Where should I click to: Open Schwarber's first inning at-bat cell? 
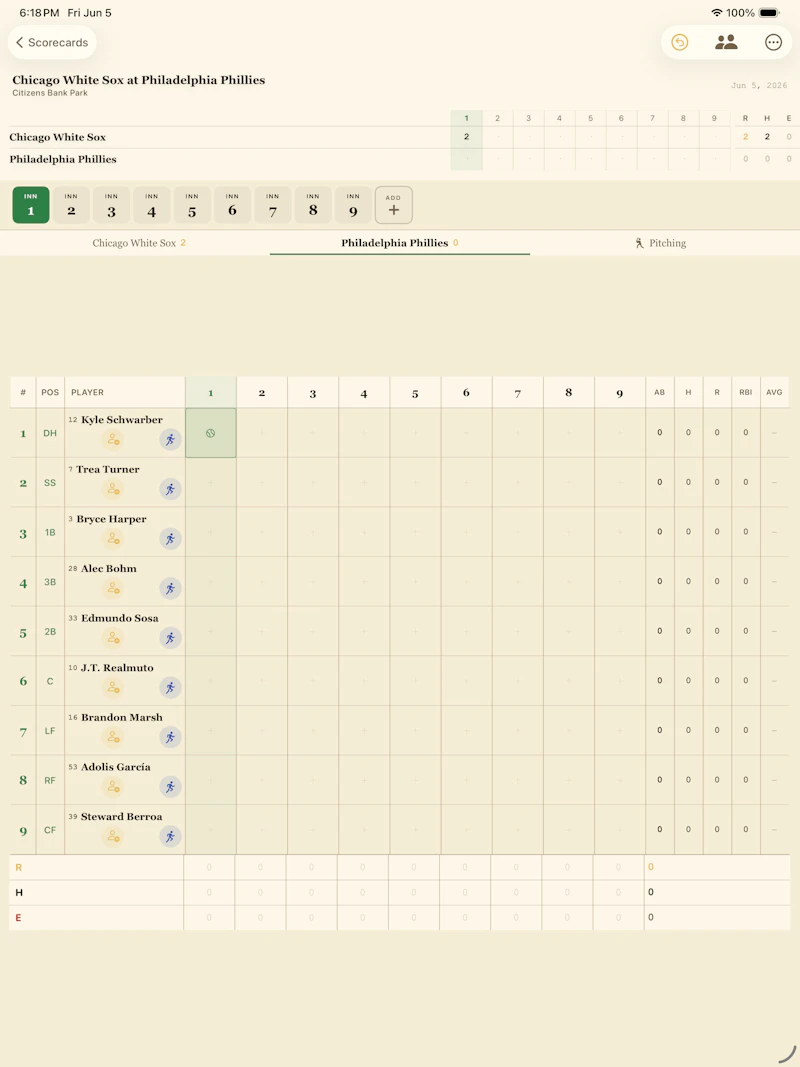pyautogui.click(x=211, y=433)
